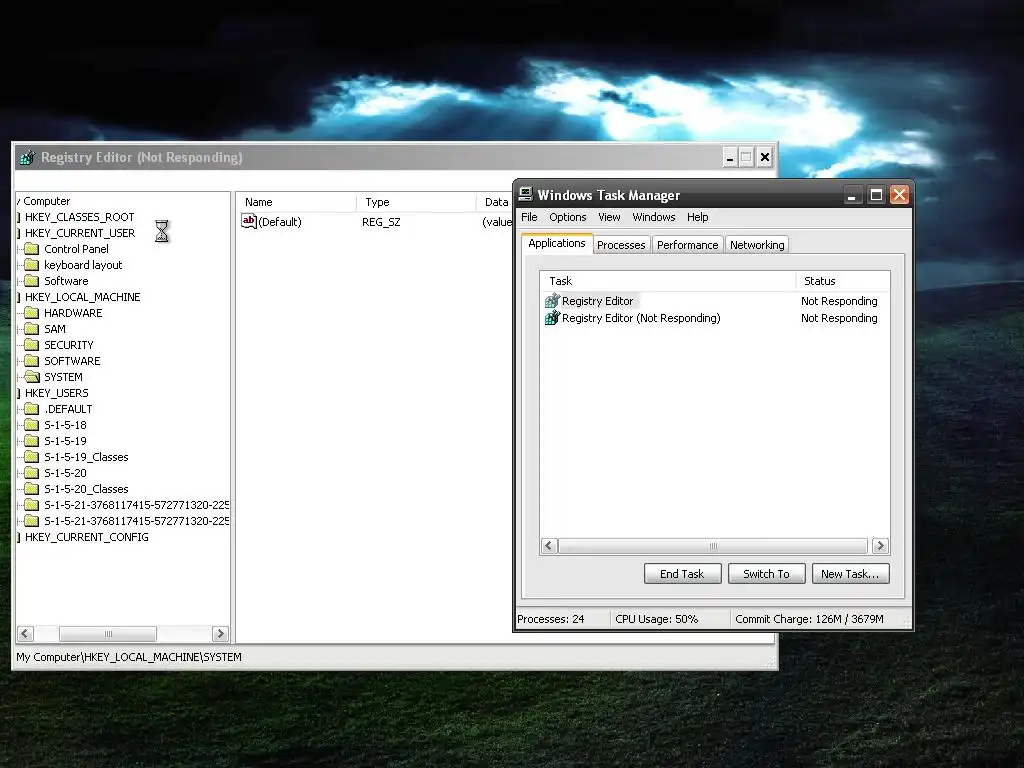1024x768 pixels.
Task: Click the Type column header in Registry Editor
Action: click(416, 202)
